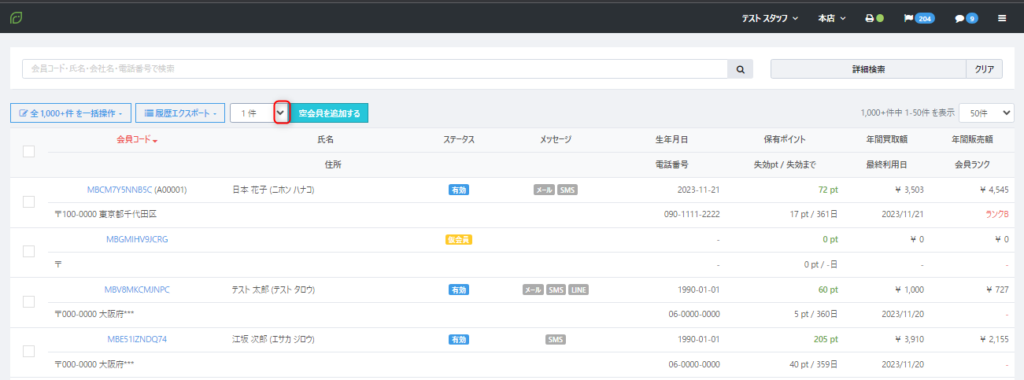
Task: Check the row for MBE51IZNDQ74
Action: pyautogui.click(x=29, y=351)
